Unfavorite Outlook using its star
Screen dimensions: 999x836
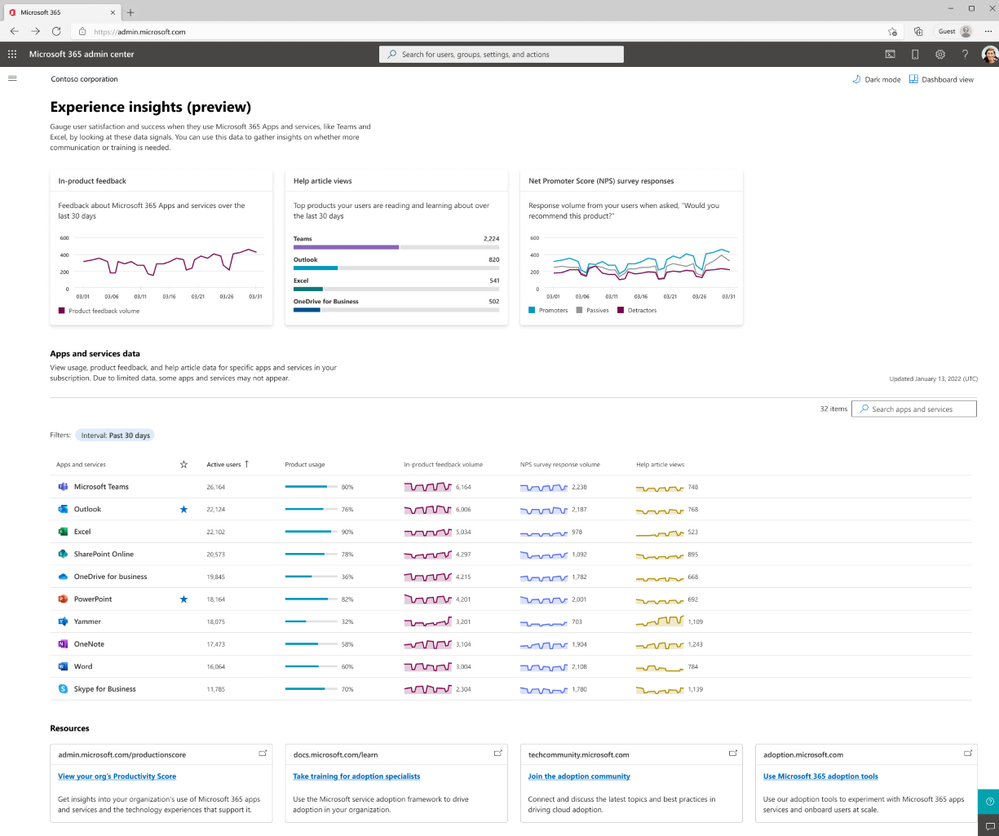tap(183, 509)
